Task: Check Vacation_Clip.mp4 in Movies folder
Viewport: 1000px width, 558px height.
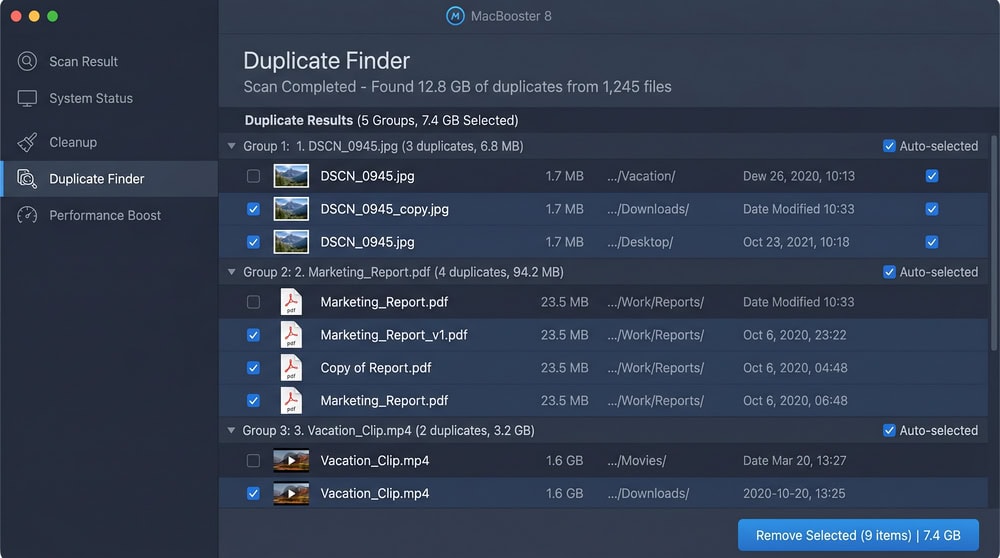Action: [253, 460]
